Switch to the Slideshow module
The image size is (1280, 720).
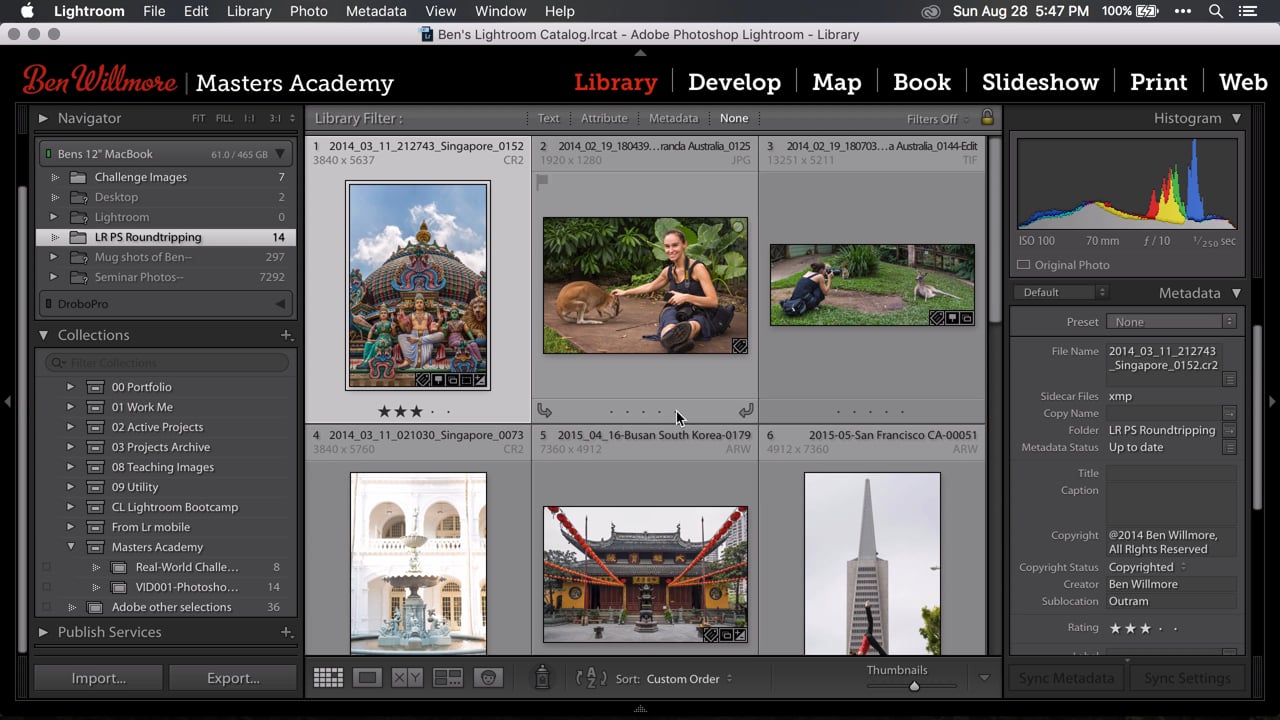pyautogui.click(x=1040, y=82)
